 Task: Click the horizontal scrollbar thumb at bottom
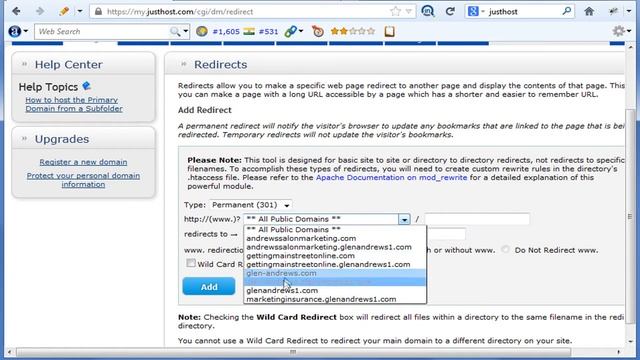click(293, 352)
